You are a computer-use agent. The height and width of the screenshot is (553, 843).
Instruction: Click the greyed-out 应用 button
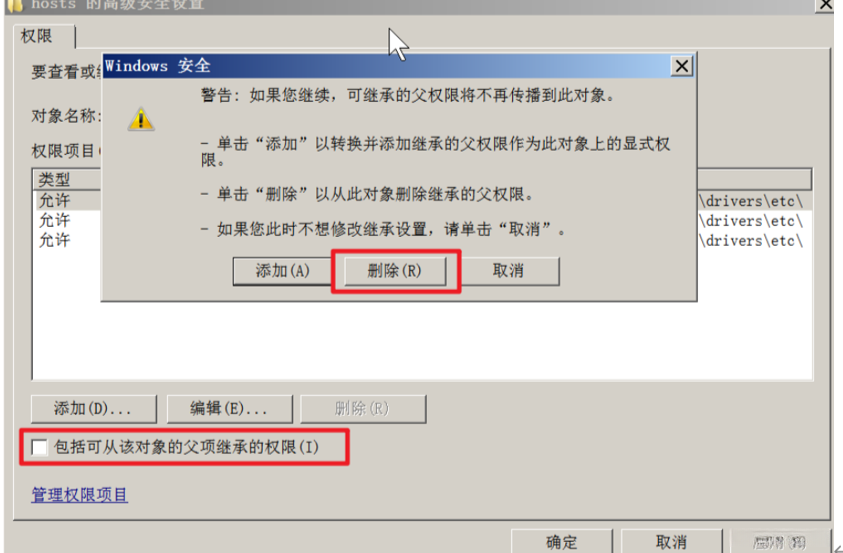click(780, 541)
